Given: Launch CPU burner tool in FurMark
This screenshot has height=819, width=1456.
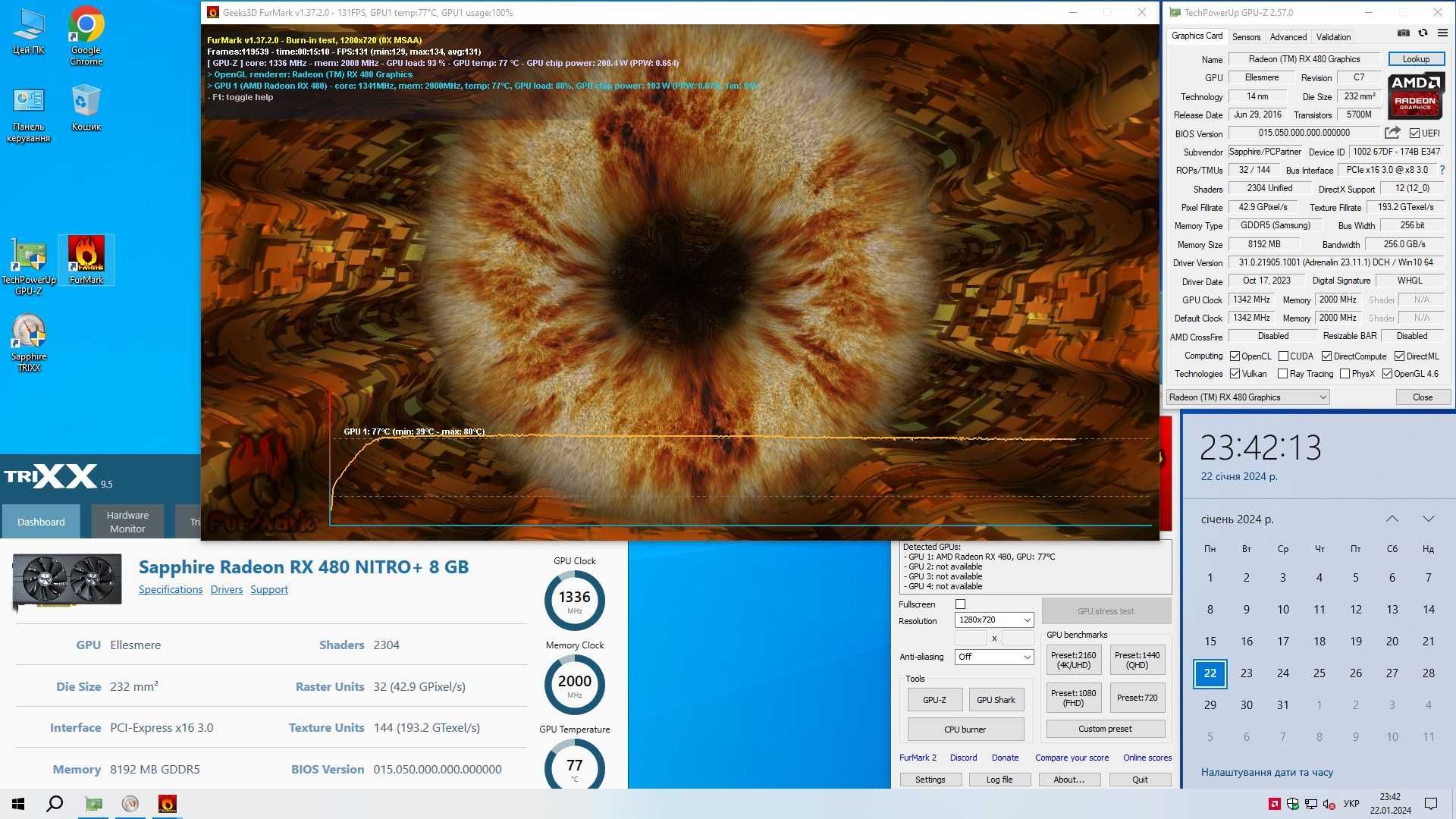Looking at the screenshot, I should [965, 730].
